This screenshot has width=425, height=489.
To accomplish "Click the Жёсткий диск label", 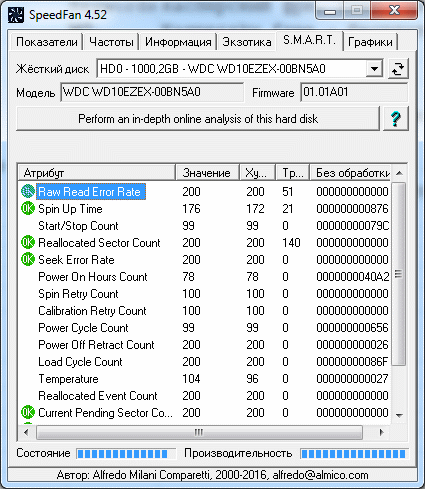I will click(52, 69).
